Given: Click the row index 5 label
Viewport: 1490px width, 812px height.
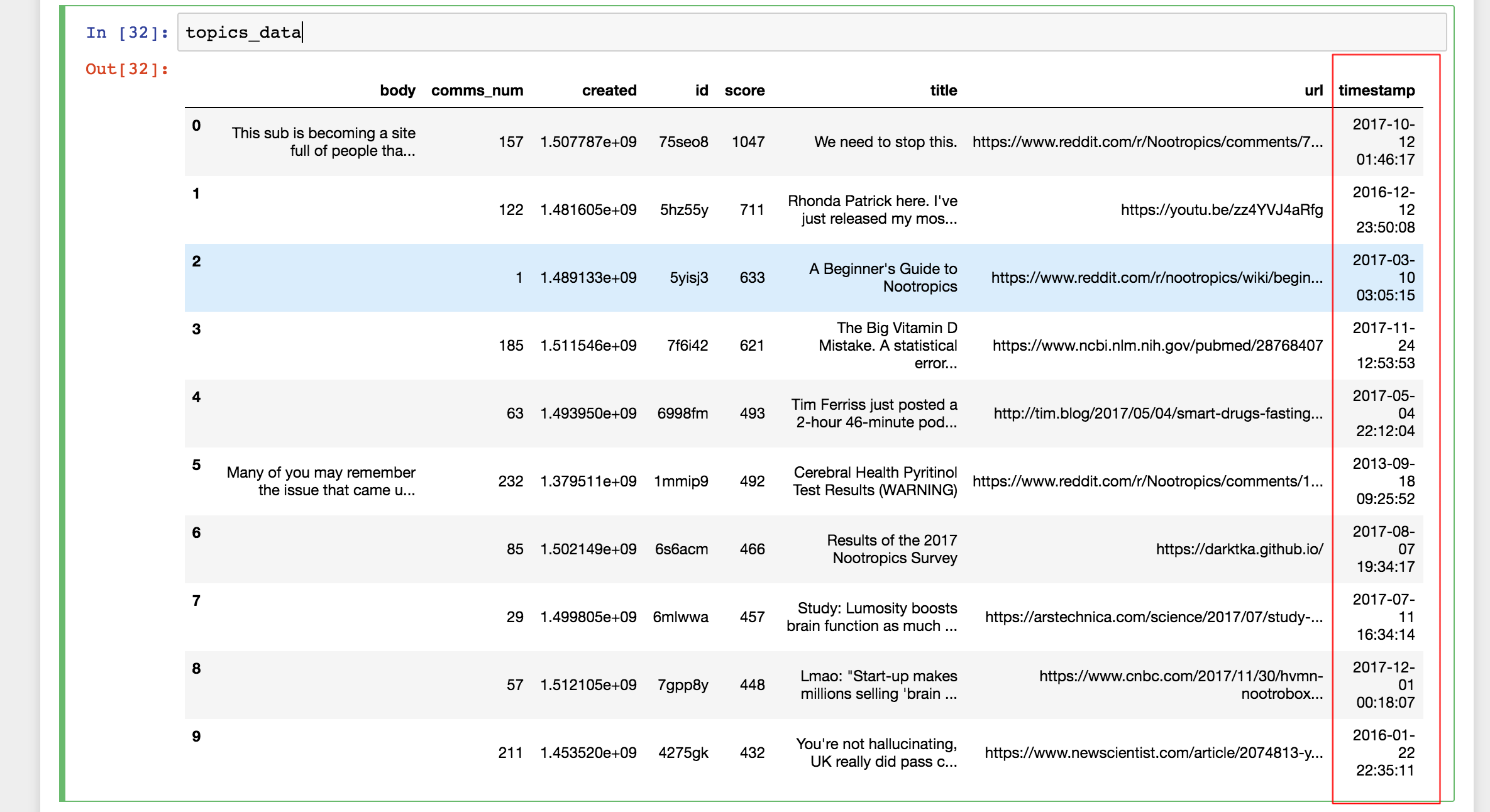Looking at the screenshot, I should (197, 464).
